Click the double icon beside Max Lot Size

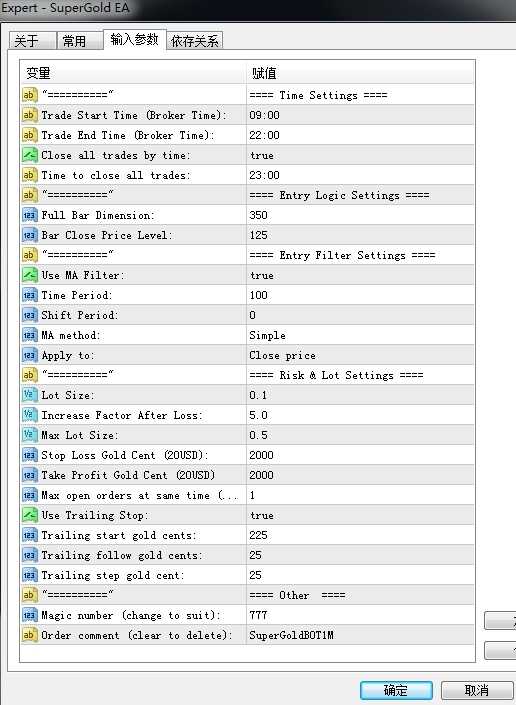pyautogui.click(x=29, y=435)
